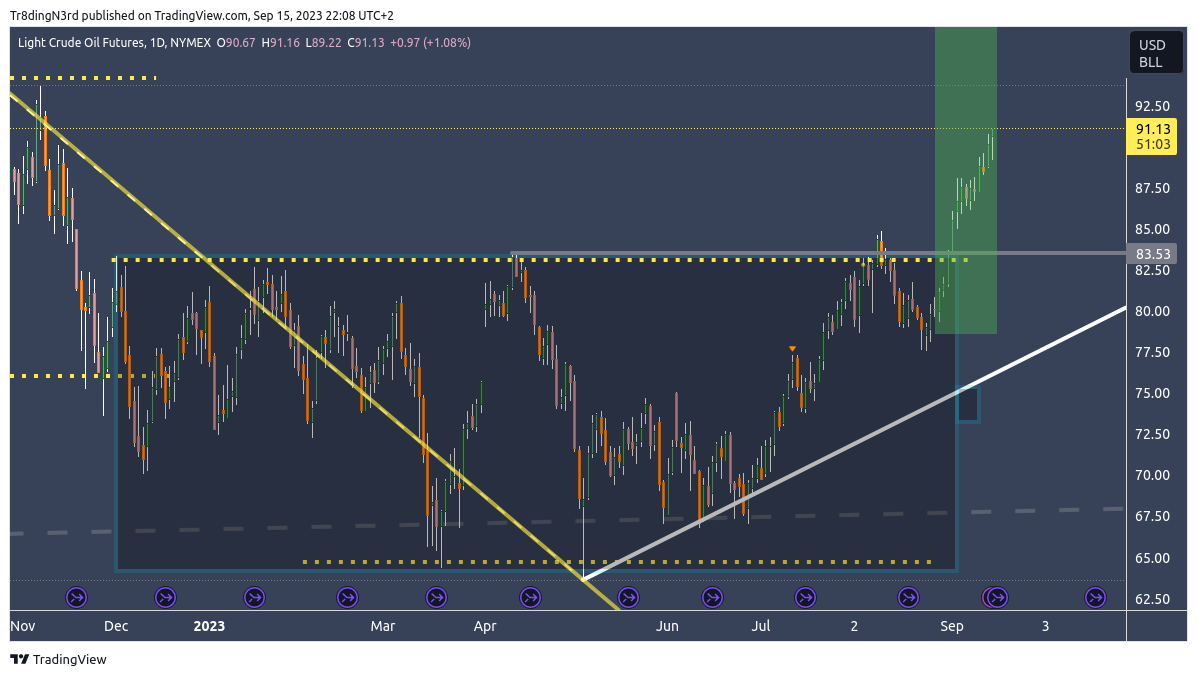The image size is (1198, 677).
Task: Click the orange triangle marker above July candles
Action: pyautogui.click(x=792, y=349)
